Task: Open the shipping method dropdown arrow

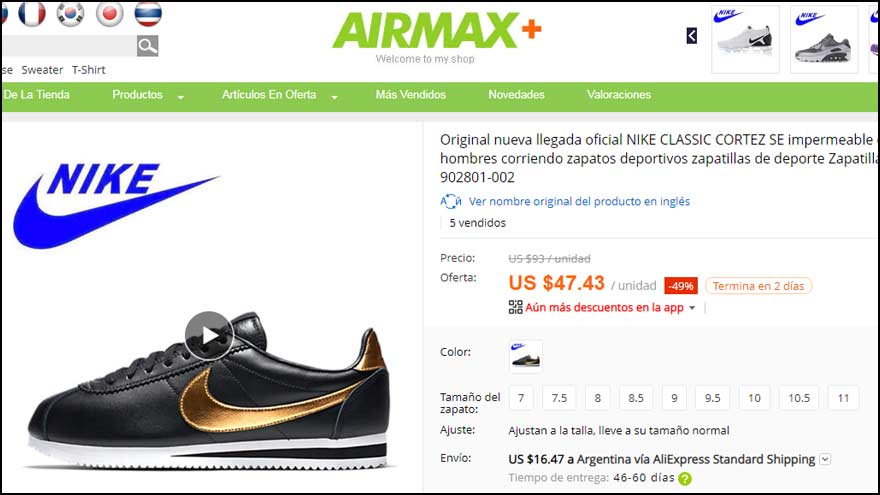Action: [824, 459]
